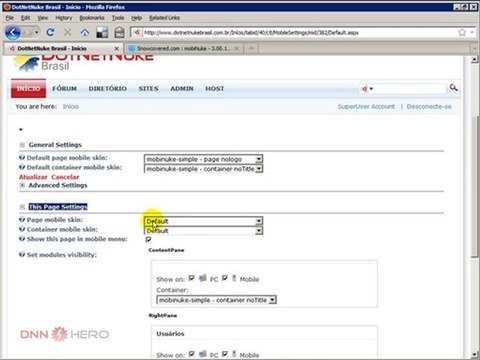Click the Desconecte-se link

click(x=429, y=106)
